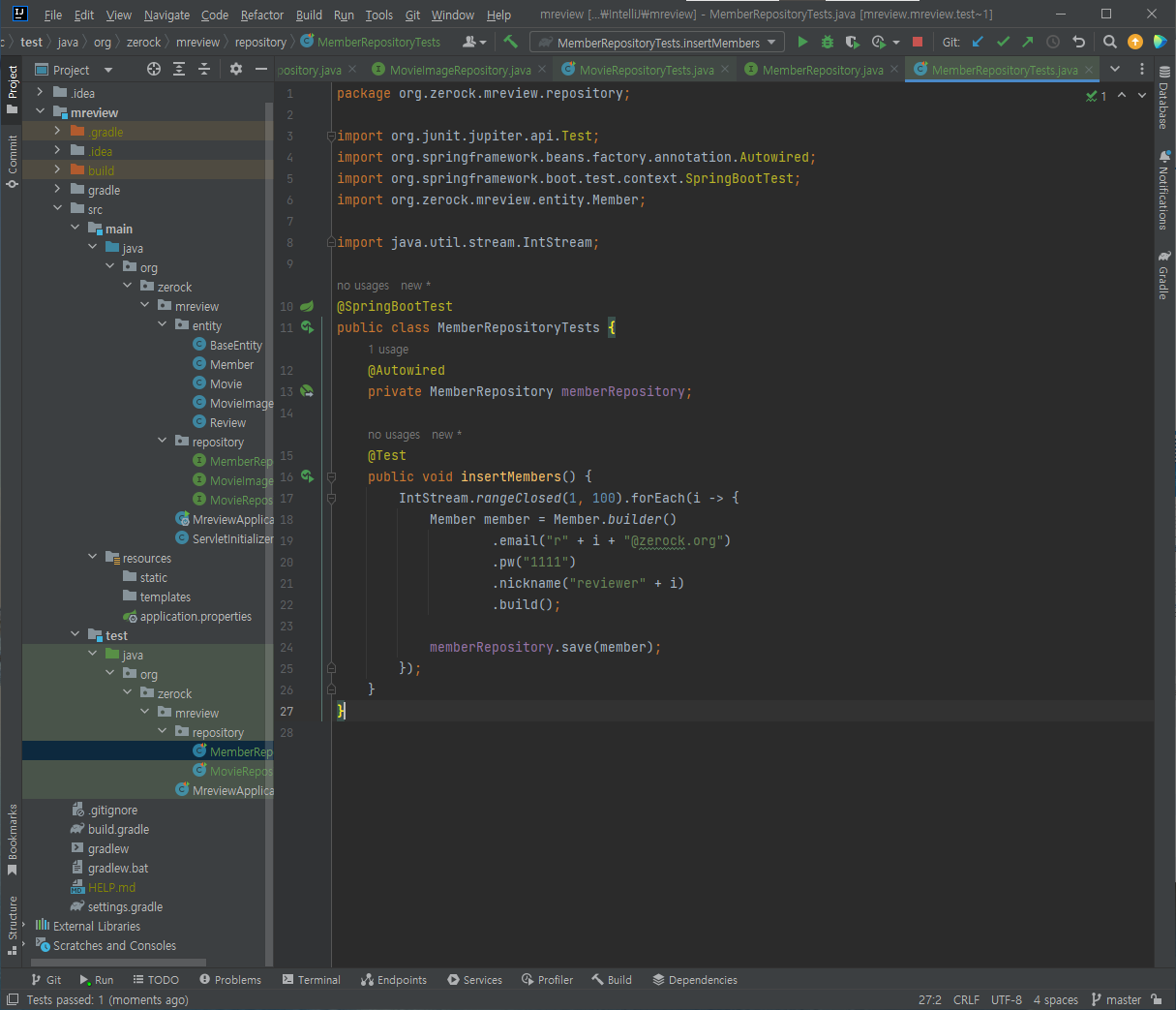Open build.gradle file
1176x1010 pixels.
[118, 829]
